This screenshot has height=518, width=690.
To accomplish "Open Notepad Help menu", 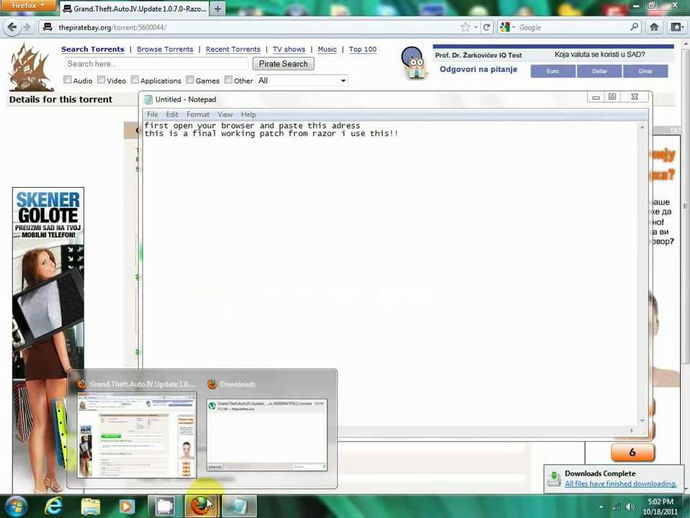I will (x=248, y=114).
